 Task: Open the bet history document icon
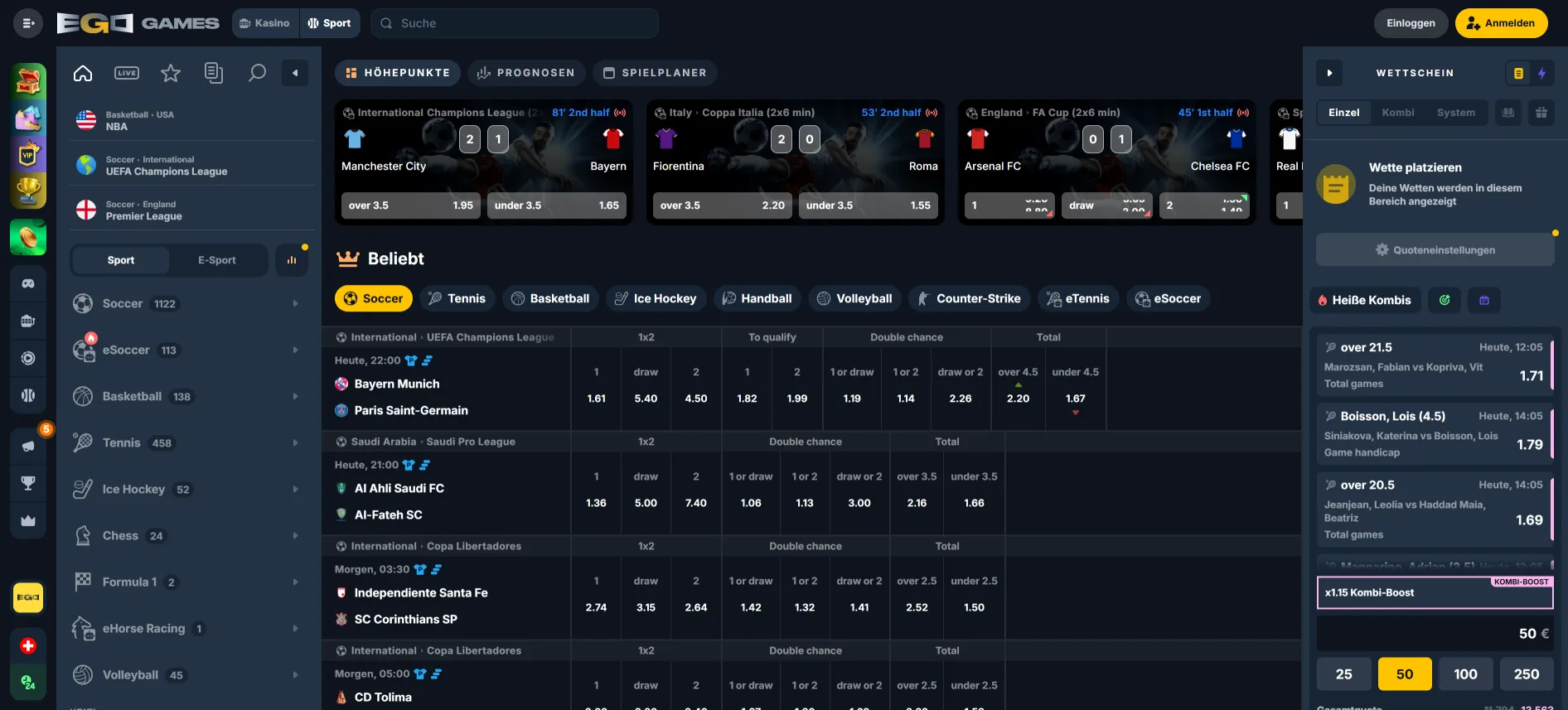pyautogui.click(x=214, y=73)
